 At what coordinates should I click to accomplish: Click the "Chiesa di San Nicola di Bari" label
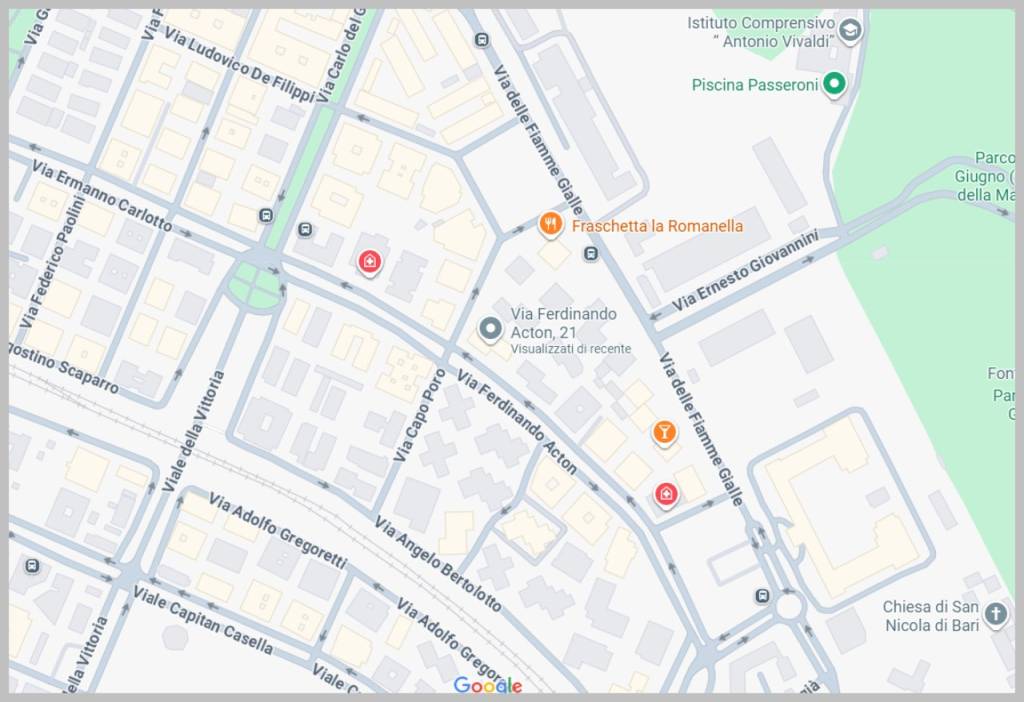tap(931, 616)
